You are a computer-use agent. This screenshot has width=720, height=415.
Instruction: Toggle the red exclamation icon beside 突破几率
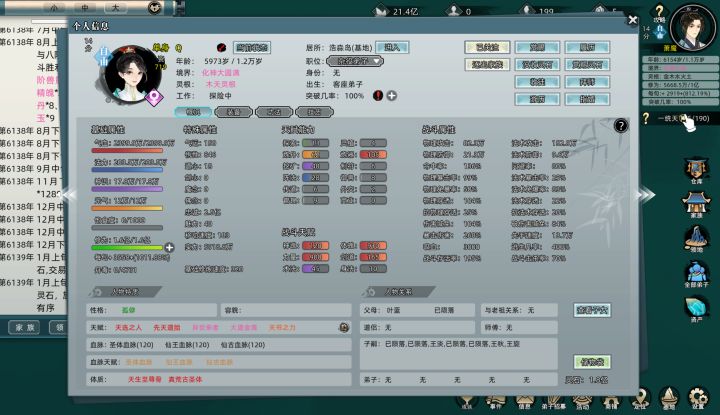[x=378, y=95]
